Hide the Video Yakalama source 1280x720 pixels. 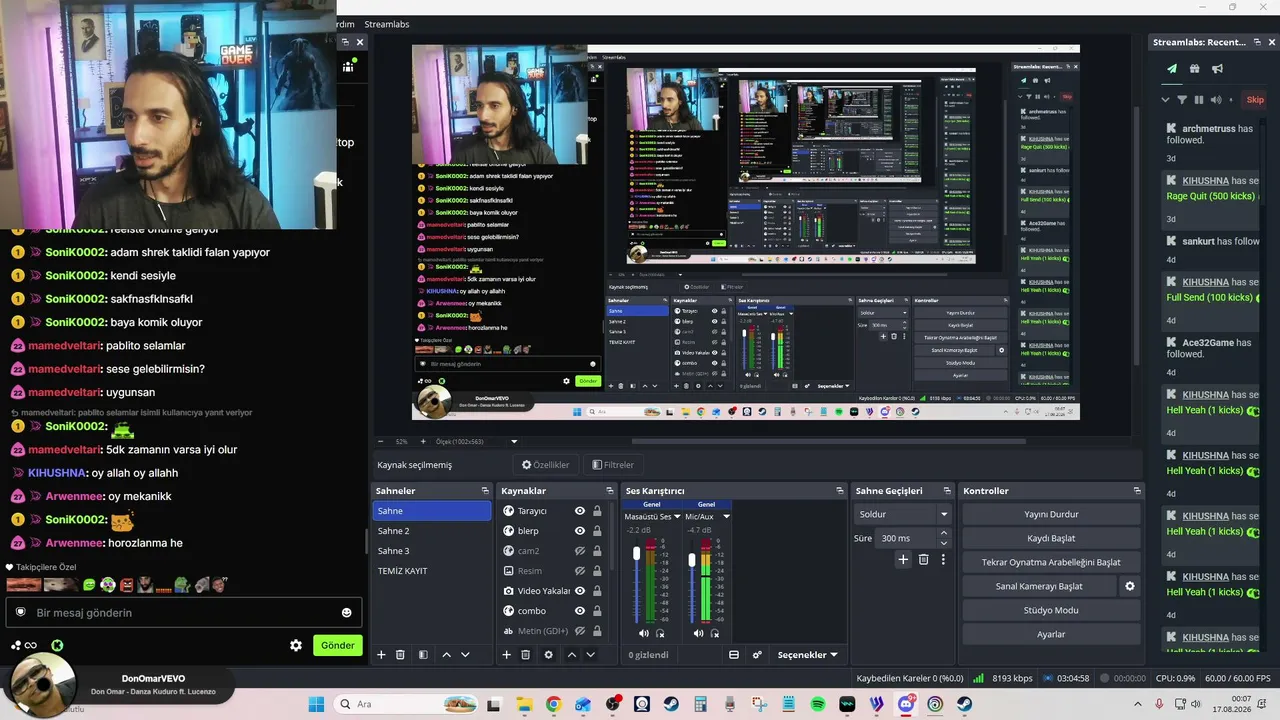[579, 591]
